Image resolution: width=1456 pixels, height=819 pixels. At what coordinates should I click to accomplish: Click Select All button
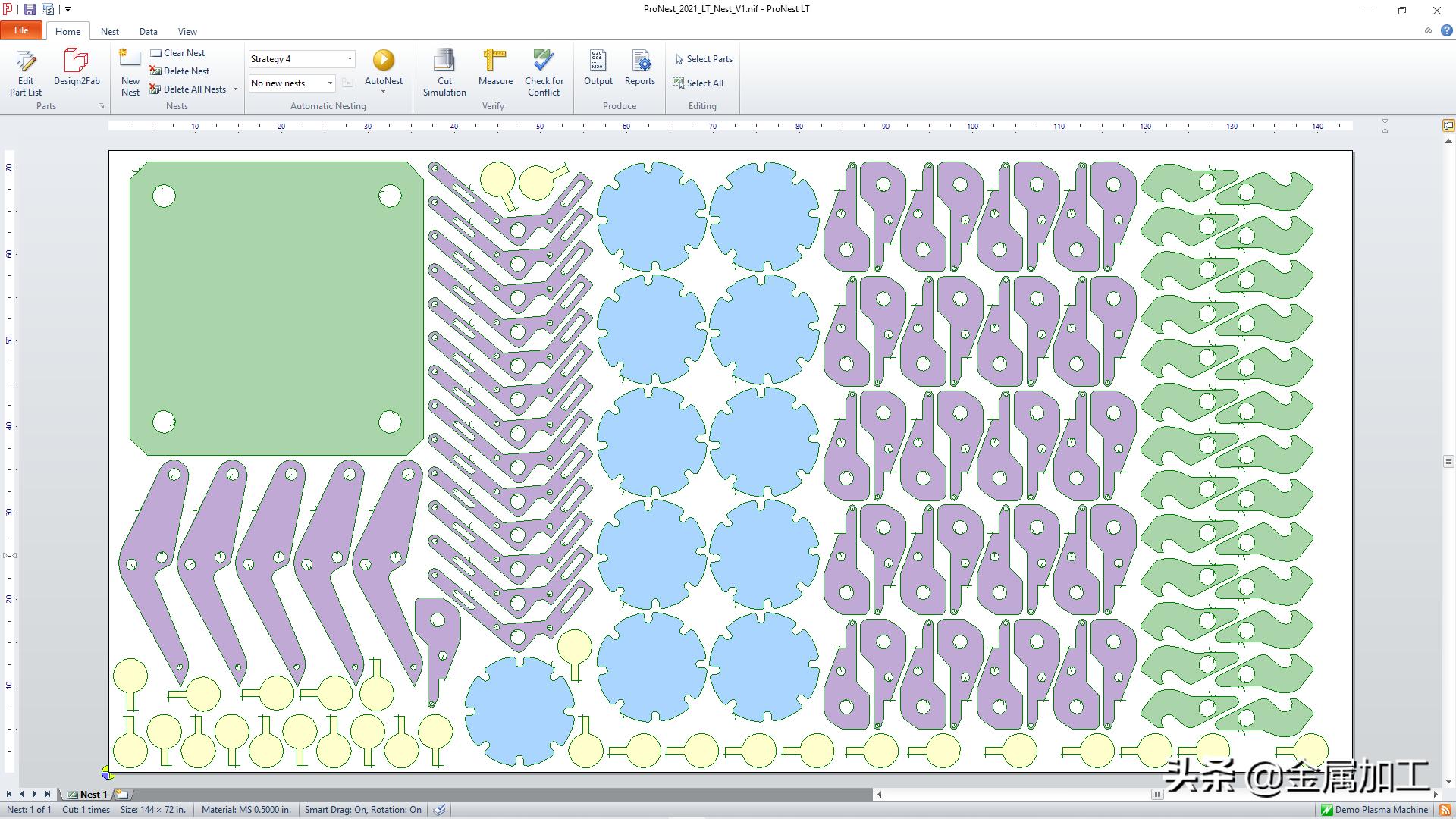point(698,83)
